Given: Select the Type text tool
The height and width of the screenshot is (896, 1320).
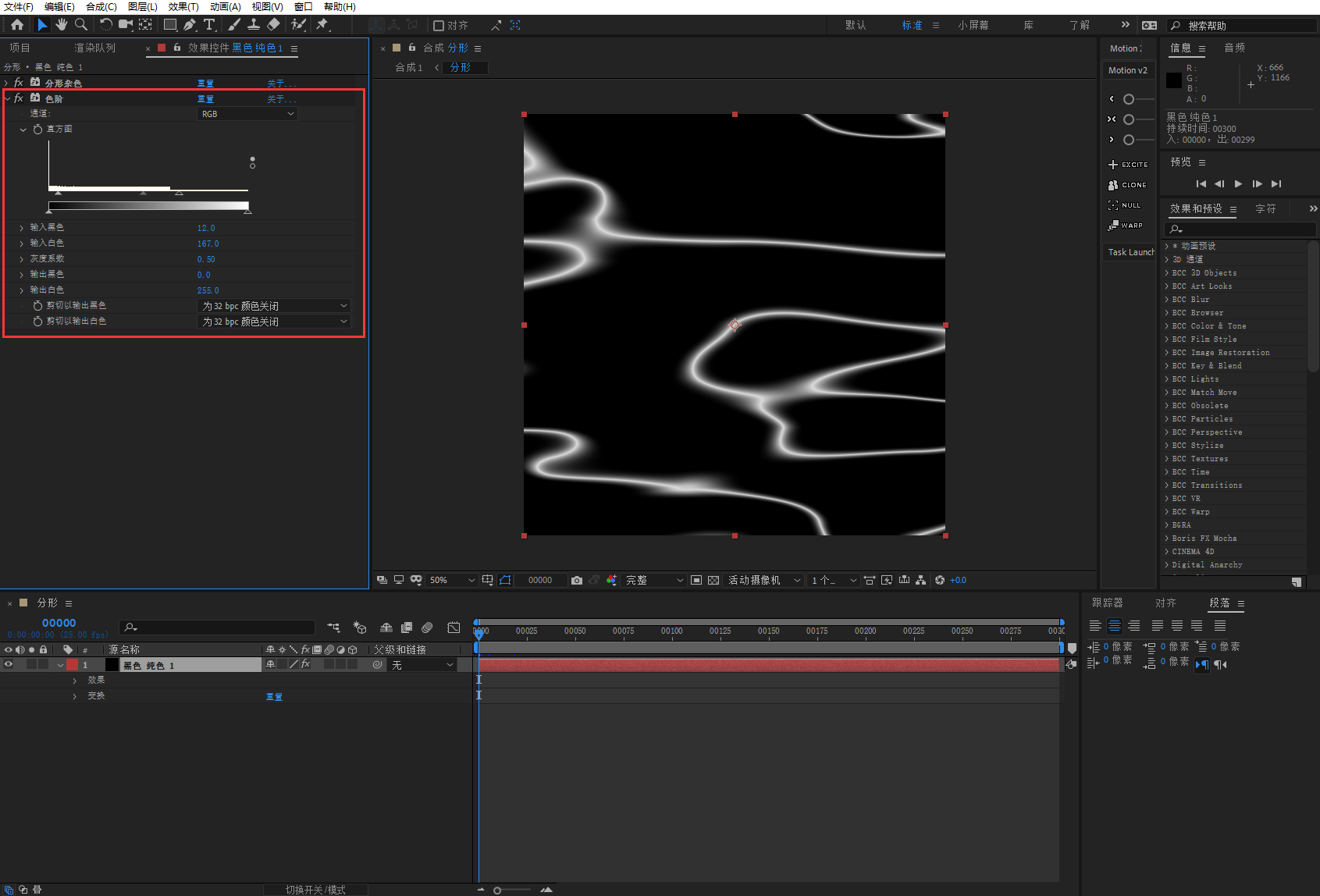Looking at the screenshot, I should [209, 25].
